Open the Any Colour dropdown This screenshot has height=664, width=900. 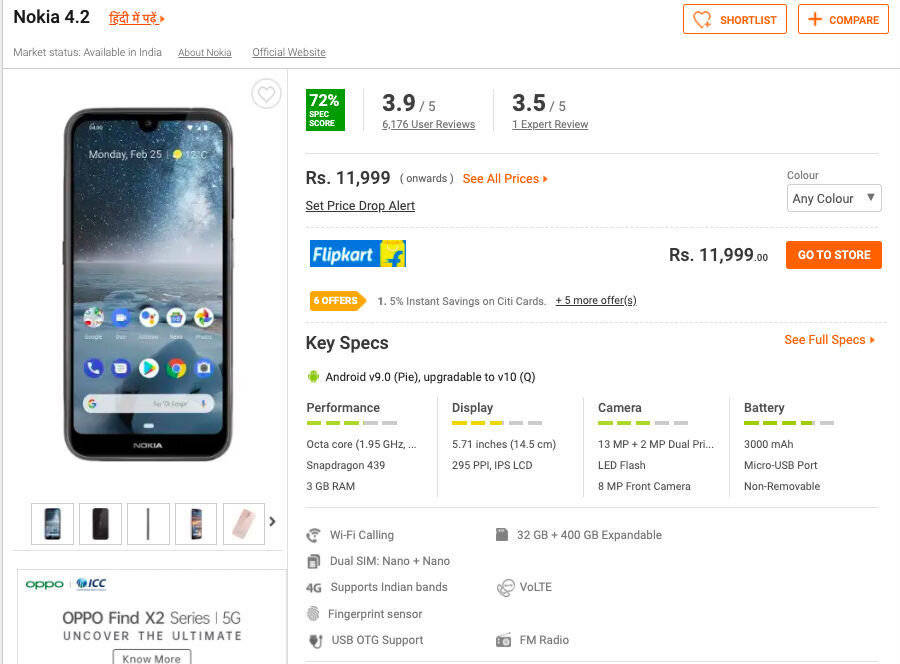[834, 198]
